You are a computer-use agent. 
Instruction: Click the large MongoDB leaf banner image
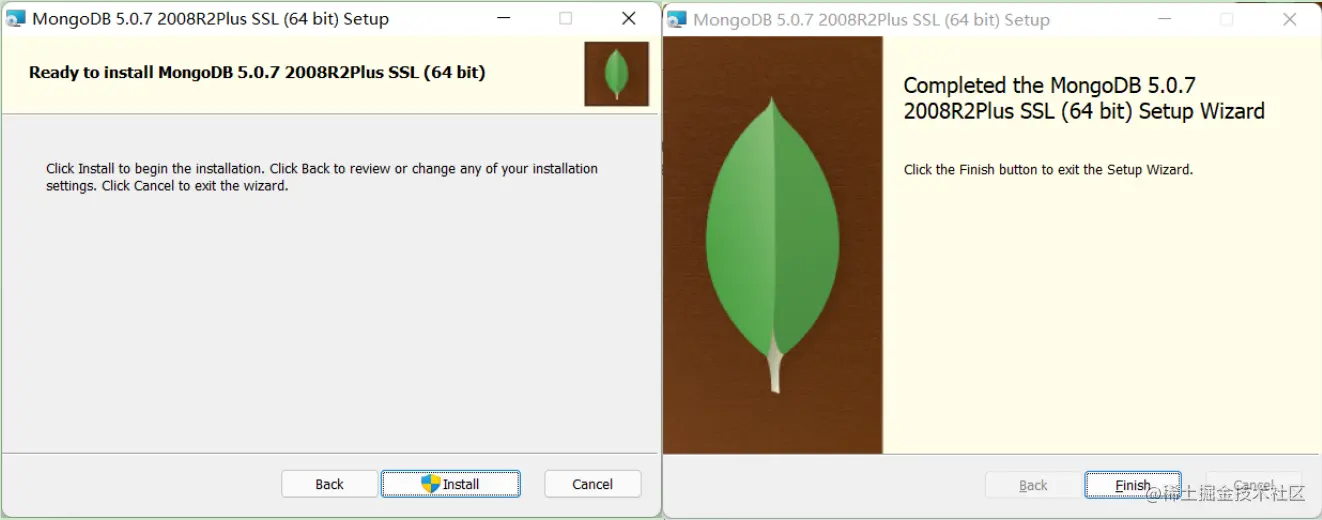click(773, 245)
